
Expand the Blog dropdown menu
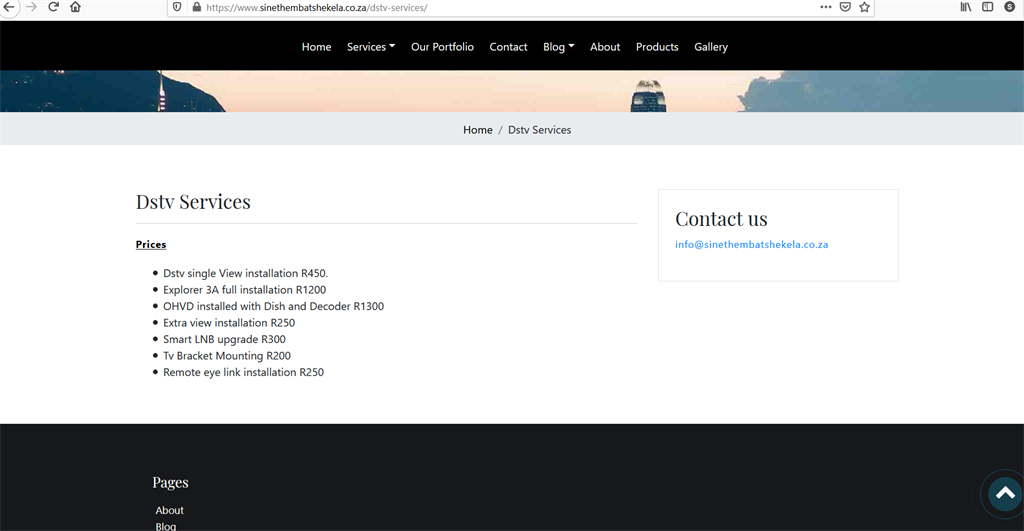[558, 47]
